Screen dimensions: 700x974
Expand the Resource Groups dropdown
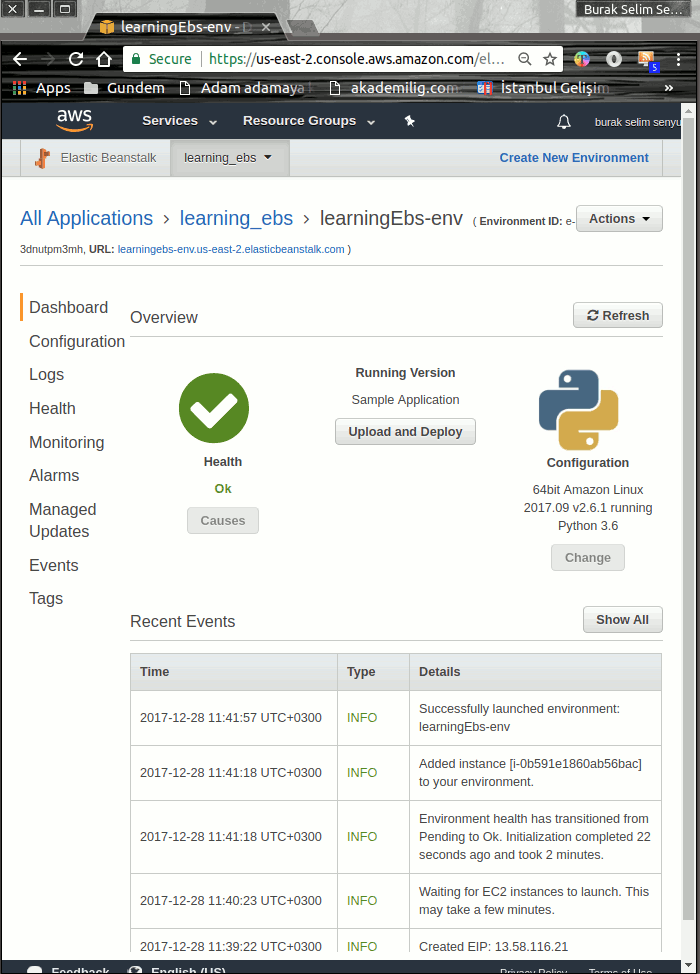(x=308, y=121)
